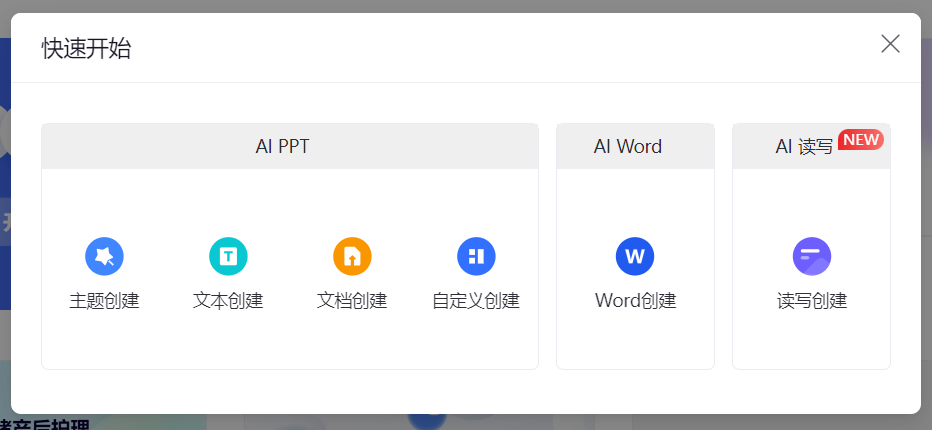
Task: Choose the 文本创建 label
Action: (228, 301)
